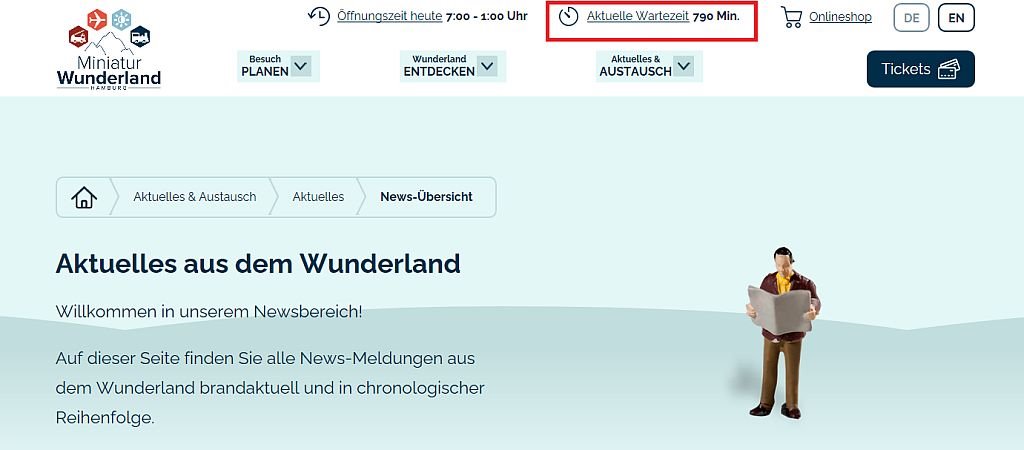1024x450 pixels.
Task: Click the ticket icon in Tickets button
Action: 949,69
